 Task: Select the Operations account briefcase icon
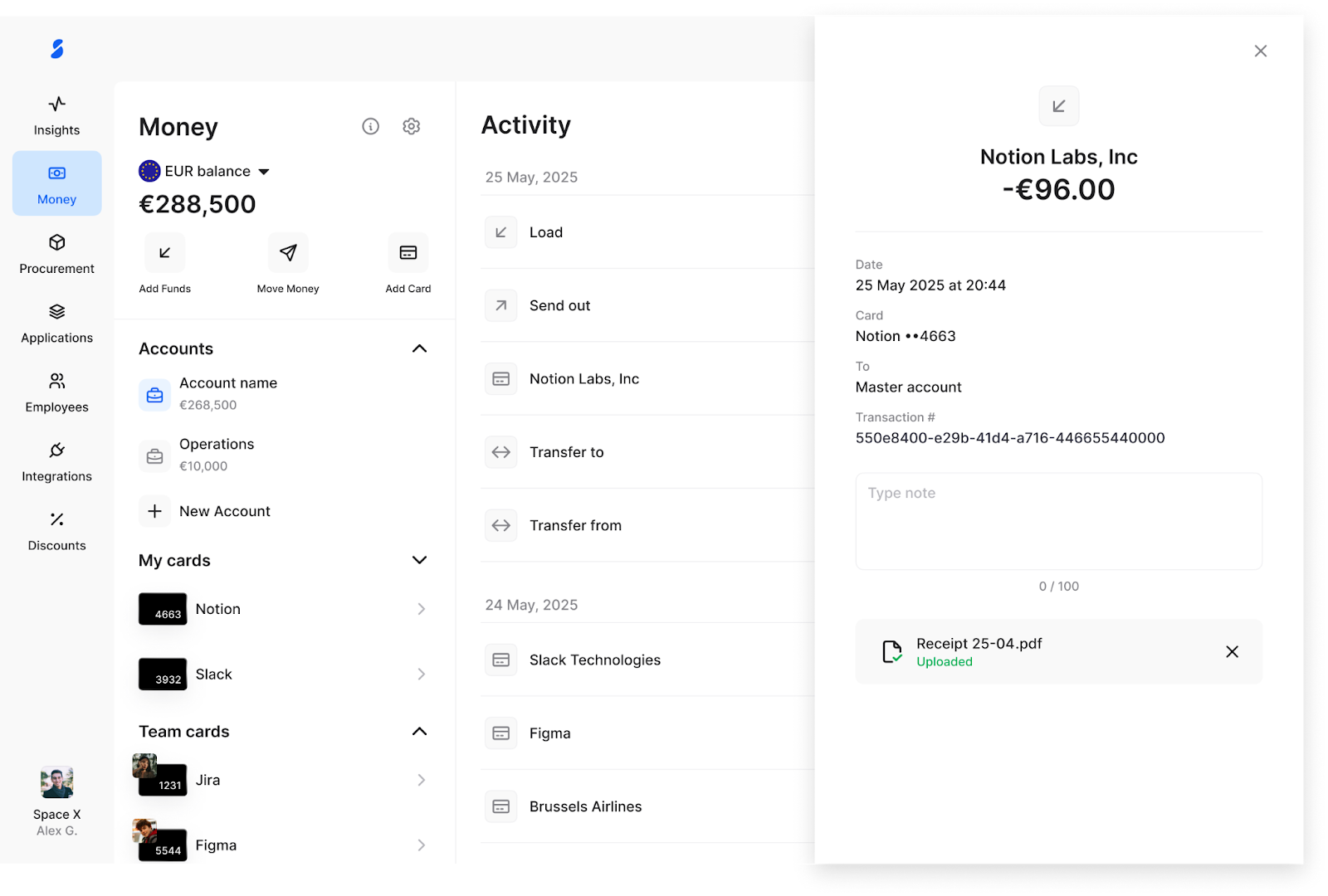point(155,455)
